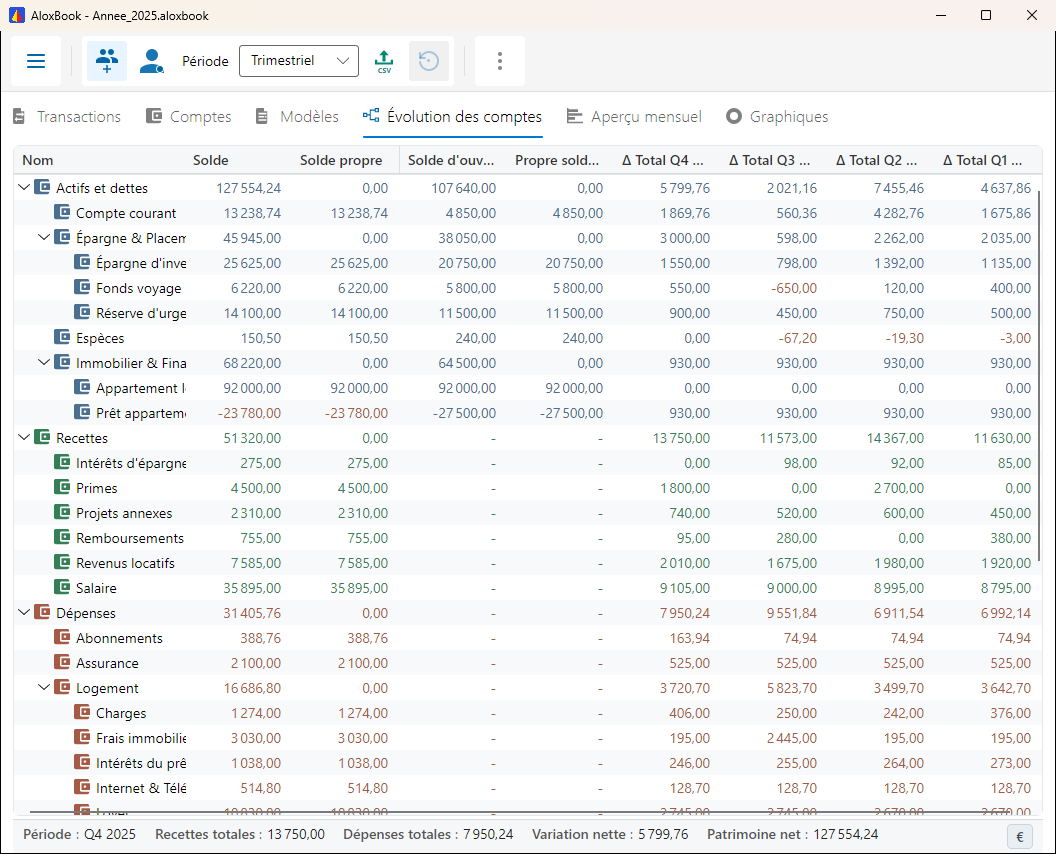1056x854 pixels.
Task: Collapse the Épargne & Placements node
Action: click(44, 237)
